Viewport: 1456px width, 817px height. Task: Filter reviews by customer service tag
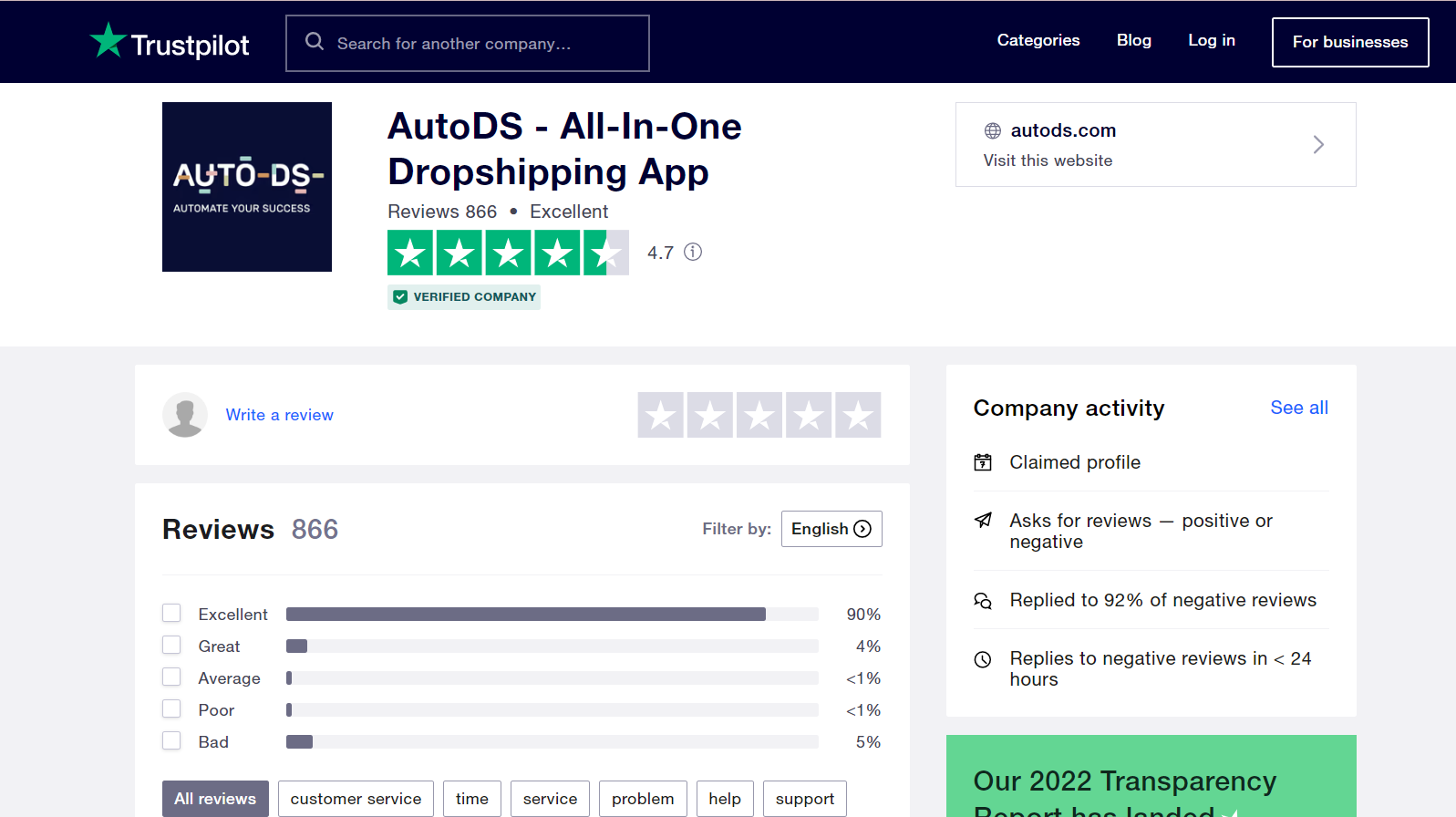coord(356,799)
